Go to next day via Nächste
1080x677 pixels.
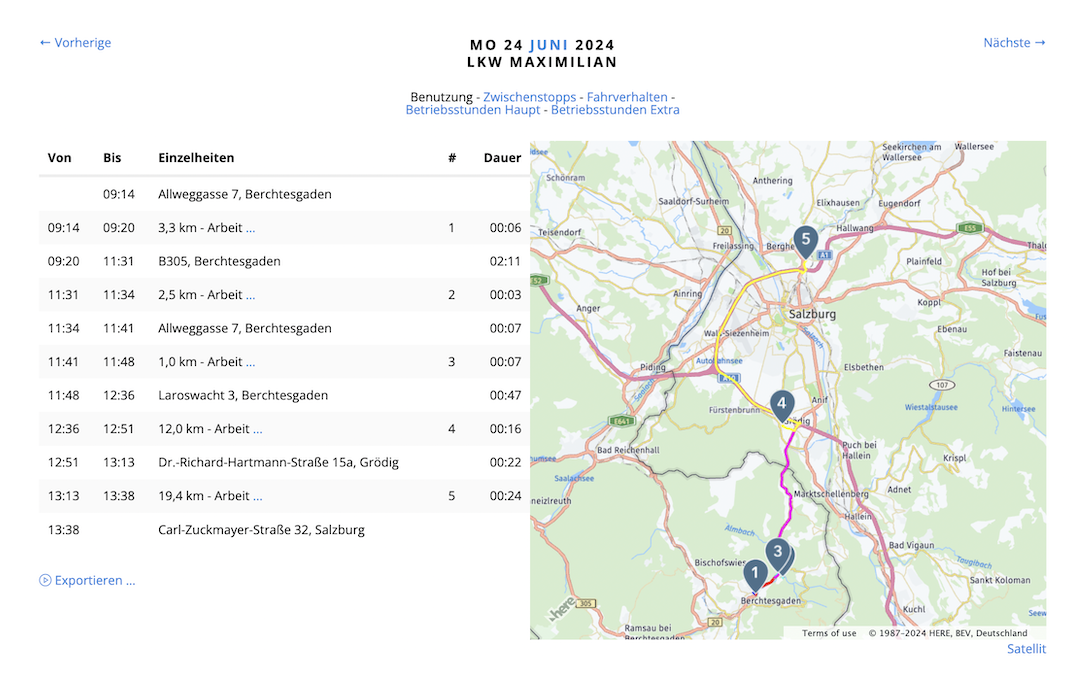[1014, 43]
